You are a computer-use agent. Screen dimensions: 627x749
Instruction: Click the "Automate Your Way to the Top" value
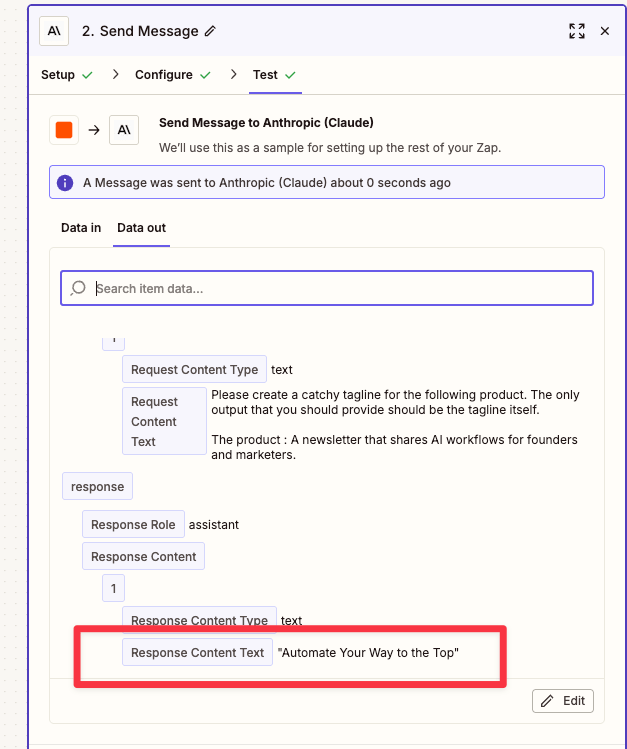368,653
